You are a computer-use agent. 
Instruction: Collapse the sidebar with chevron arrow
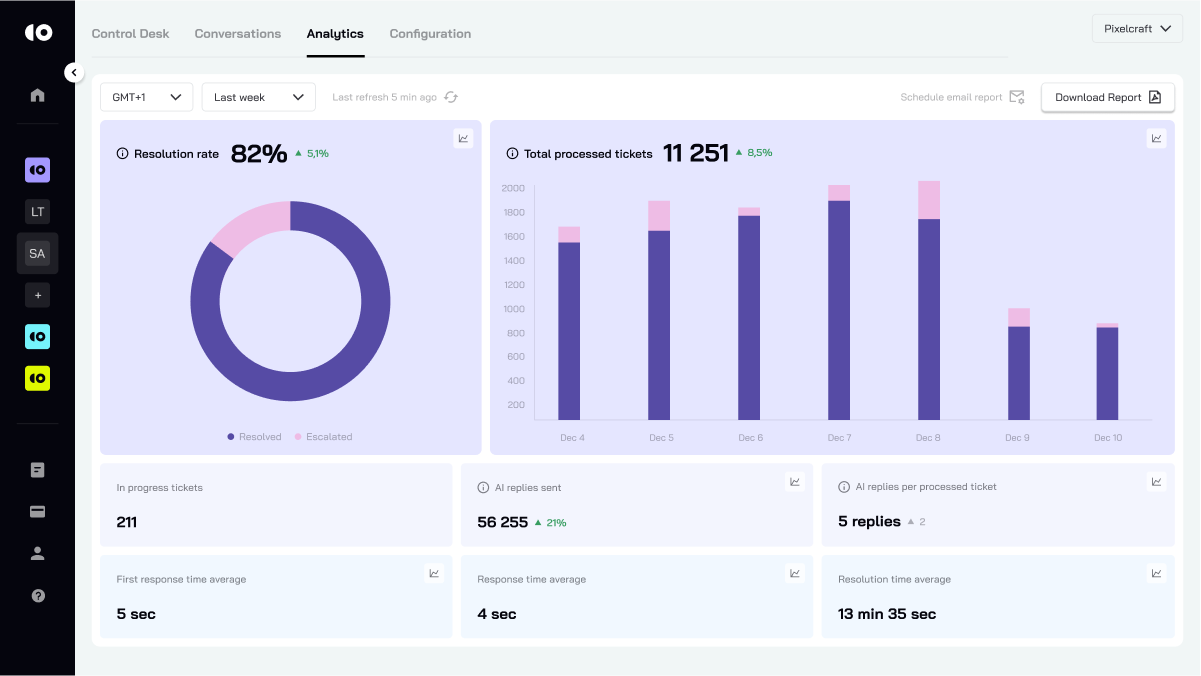[73, 72]
